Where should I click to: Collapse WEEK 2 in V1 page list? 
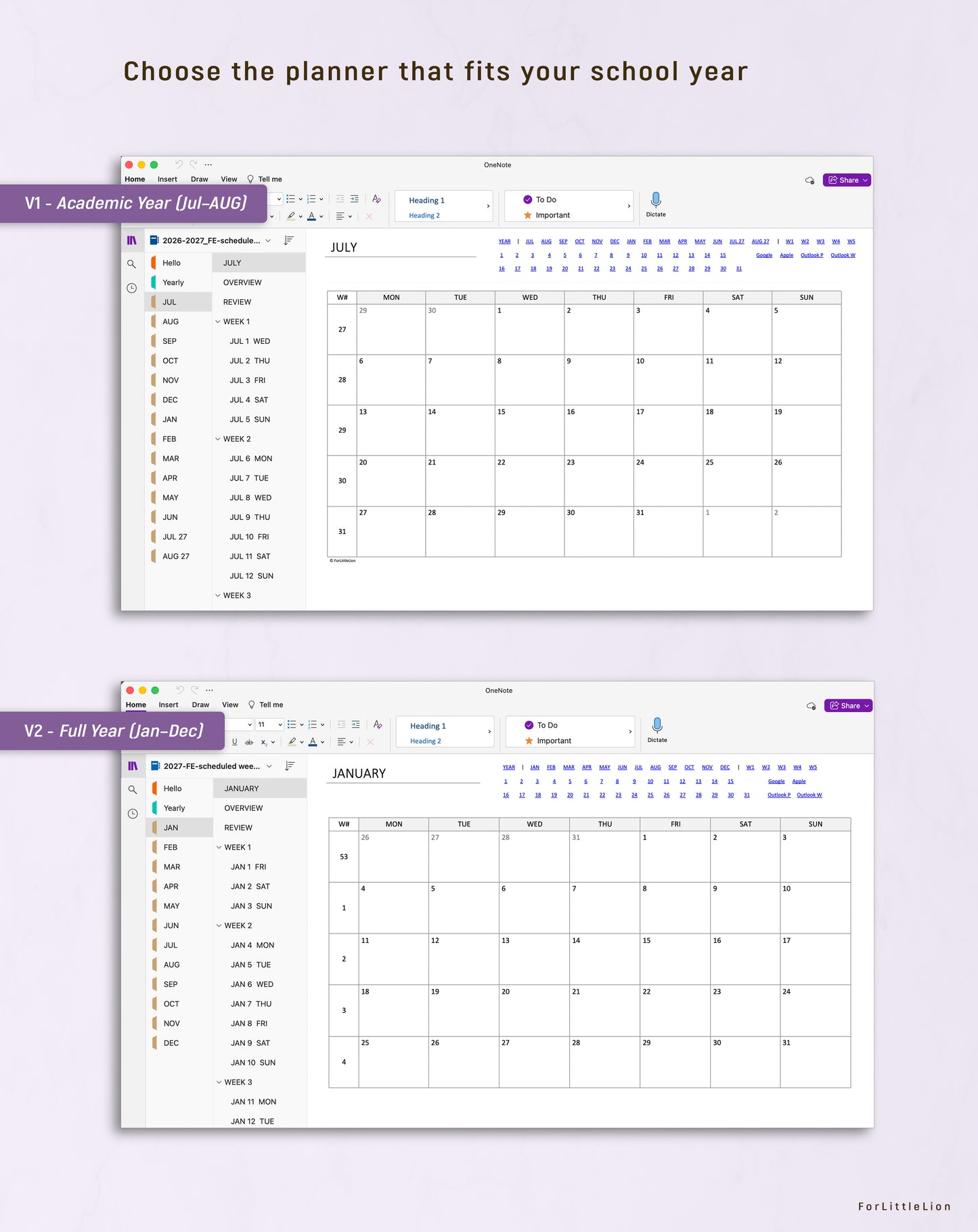[x=218, y=439]
